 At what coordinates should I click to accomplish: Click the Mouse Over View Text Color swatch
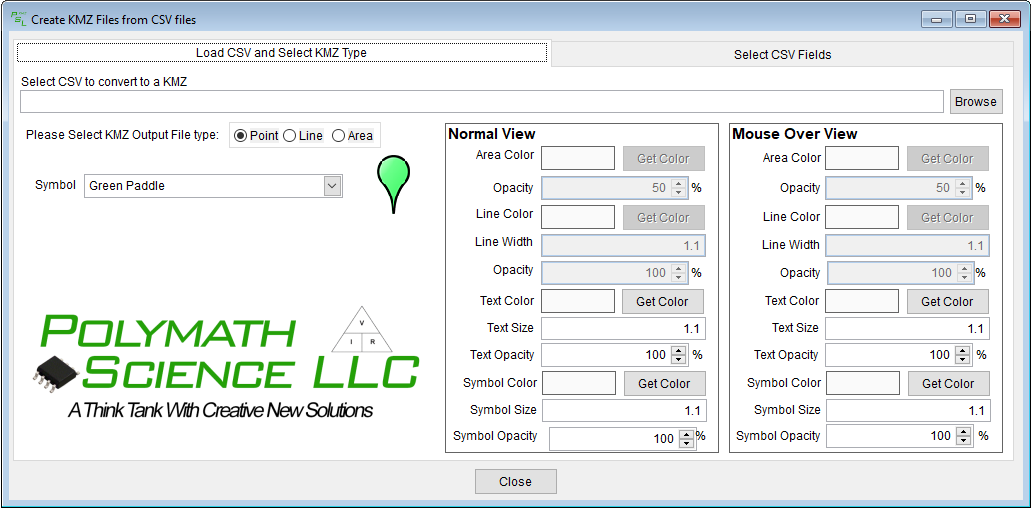pyautogui.click(x=862, y=301)
